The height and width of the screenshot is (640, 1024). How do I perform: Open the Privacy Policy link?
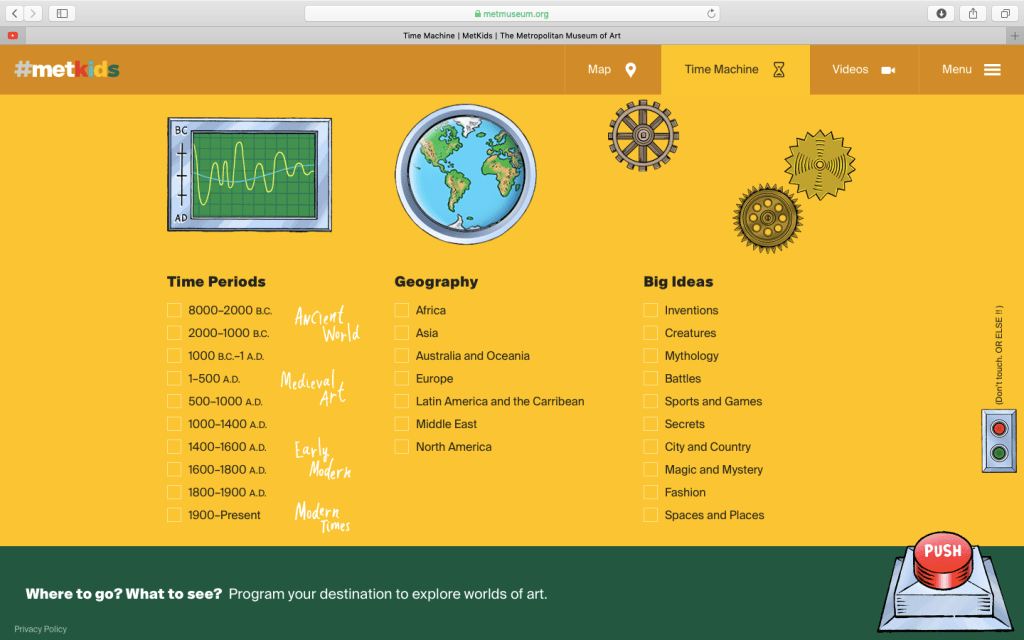click(41, 629)
